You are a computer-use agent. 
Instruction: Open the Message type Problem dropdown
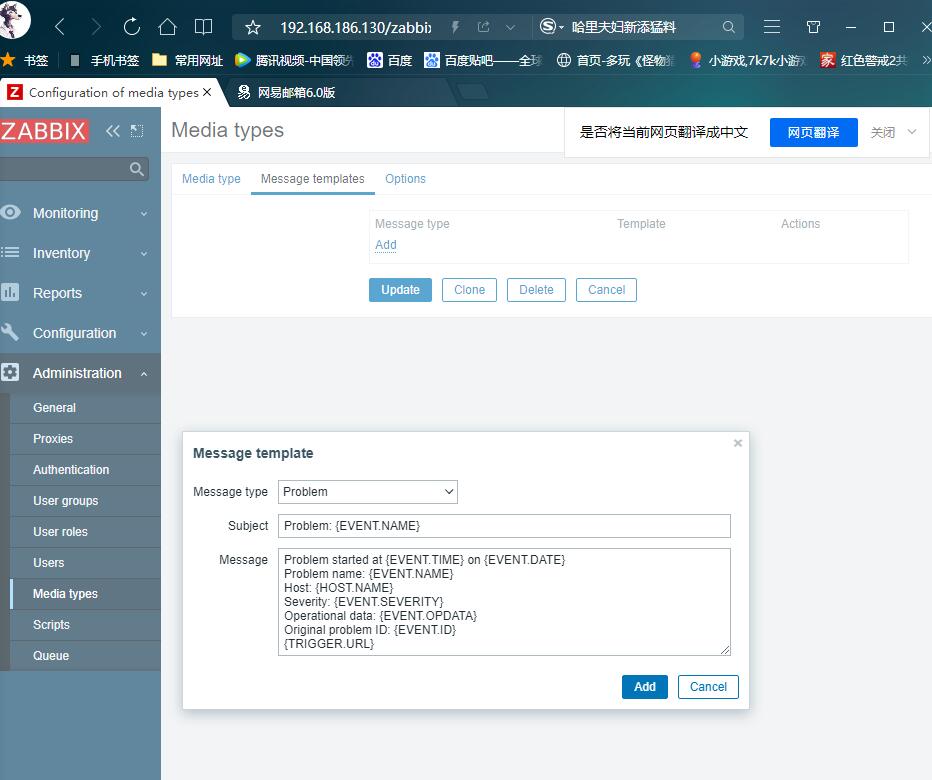[368, 492]
